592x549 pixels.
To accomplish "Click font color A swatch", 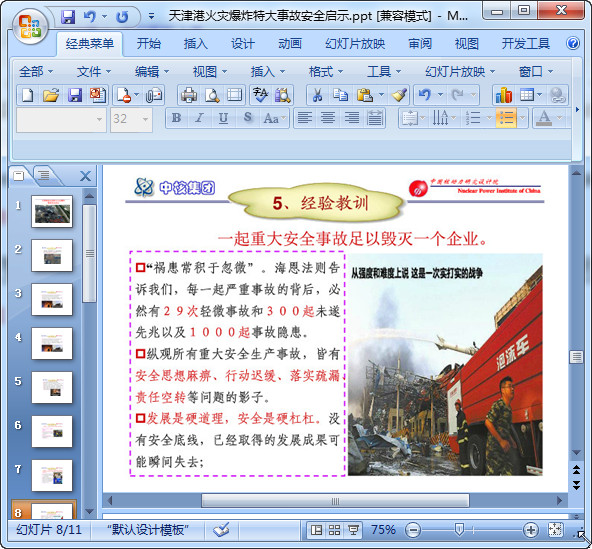I will point(544,118).
